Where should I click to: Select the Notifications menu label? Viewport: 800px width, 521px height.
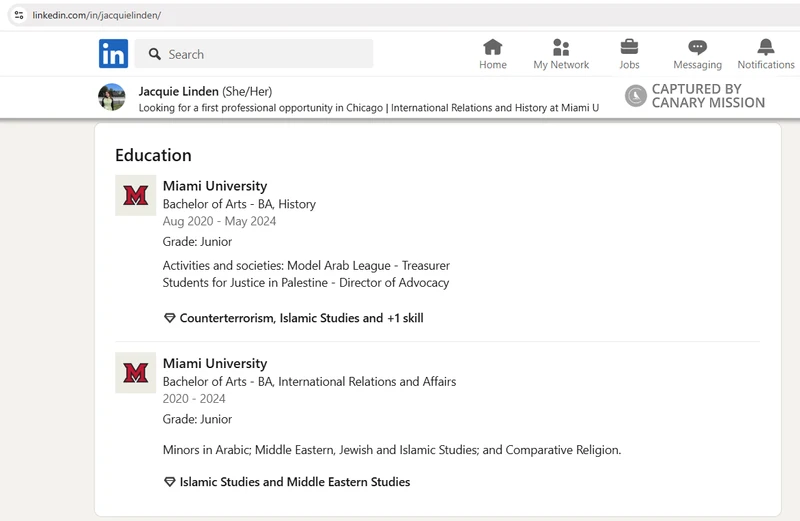click(766, 65)
